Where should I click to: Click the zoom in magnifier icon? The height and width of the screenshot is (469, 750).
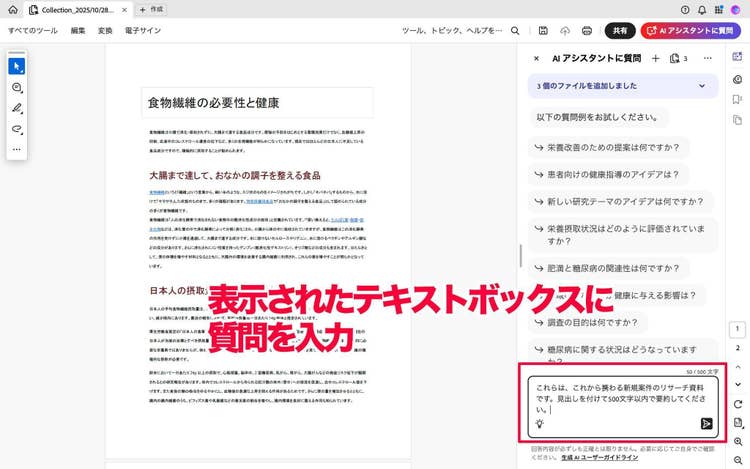(x=737, y=441)
